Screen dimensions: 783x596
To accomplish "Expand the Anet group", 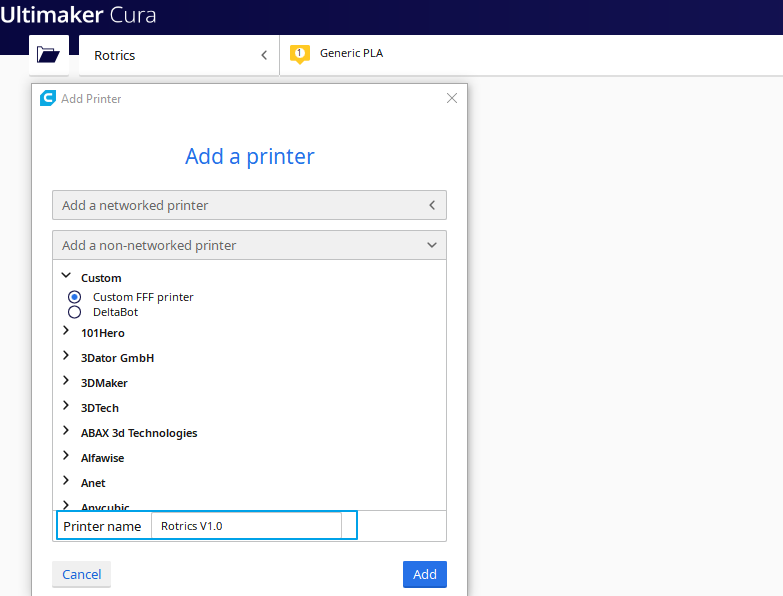I will click(x=66, y=480).
